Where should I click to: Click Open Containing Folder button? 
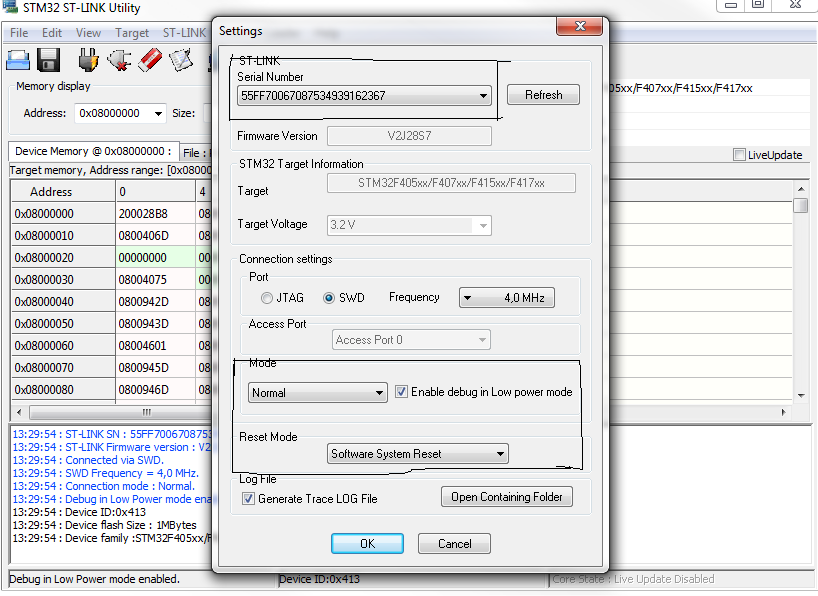coord(507,496)
